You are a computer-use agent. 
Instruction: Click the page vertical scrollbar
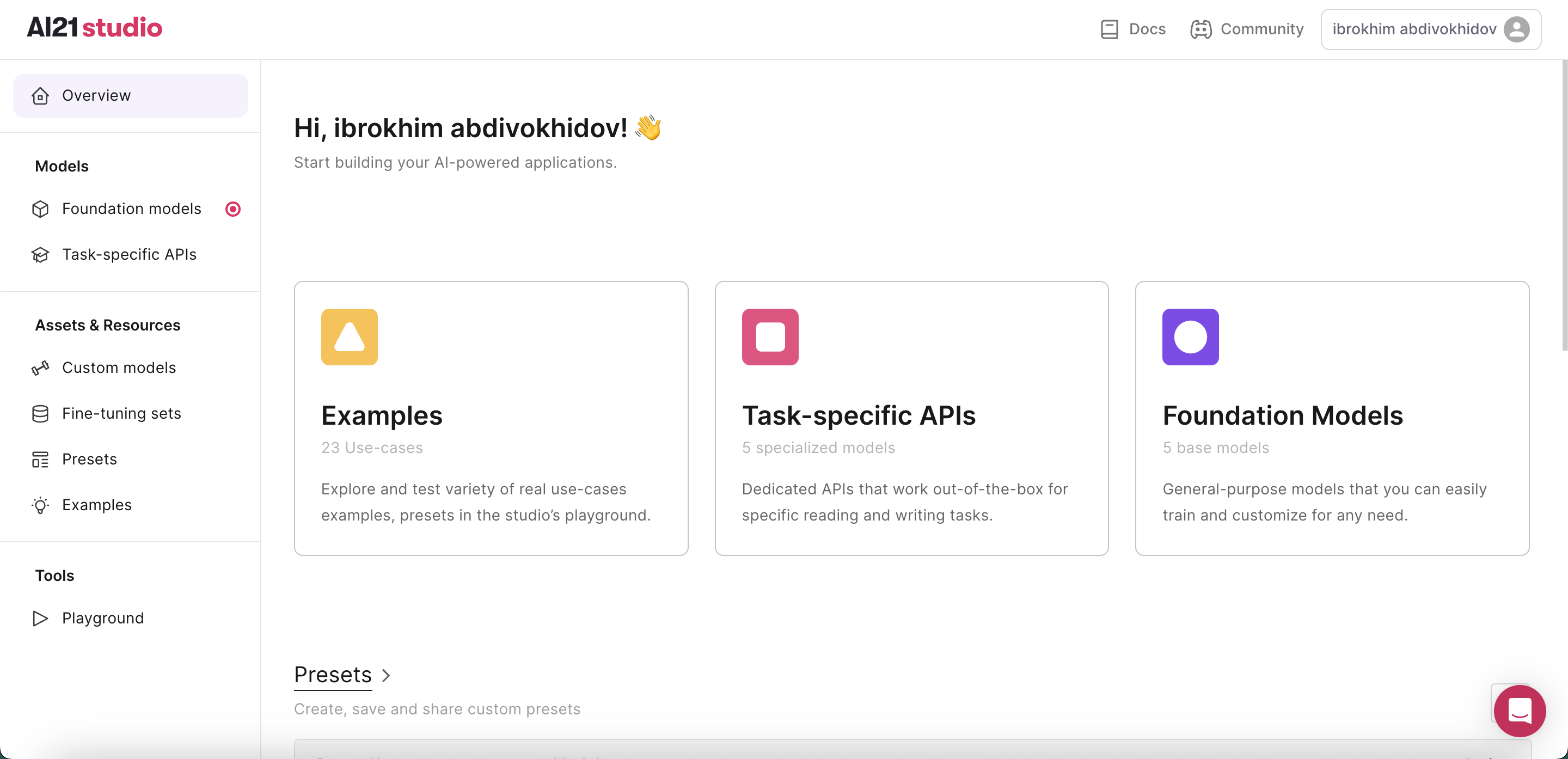1564,207
